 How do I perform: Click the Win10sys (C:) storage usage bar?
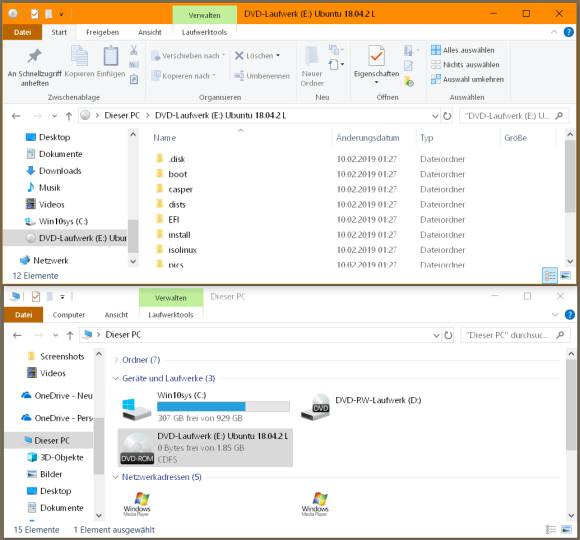223,406
